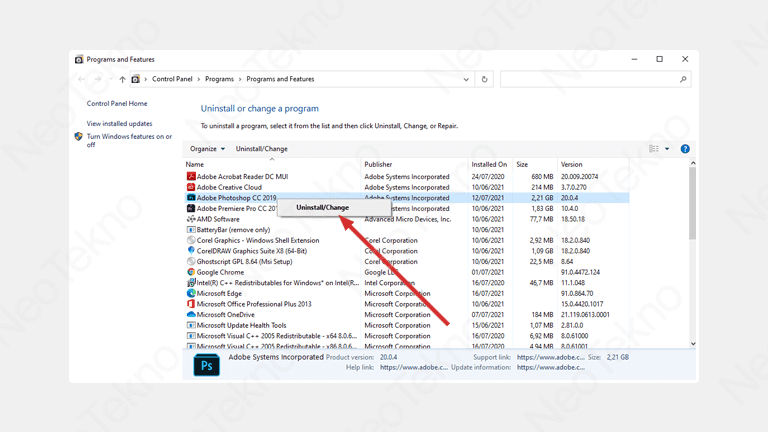Click the Adobe Premiere Pro icon

191,208
